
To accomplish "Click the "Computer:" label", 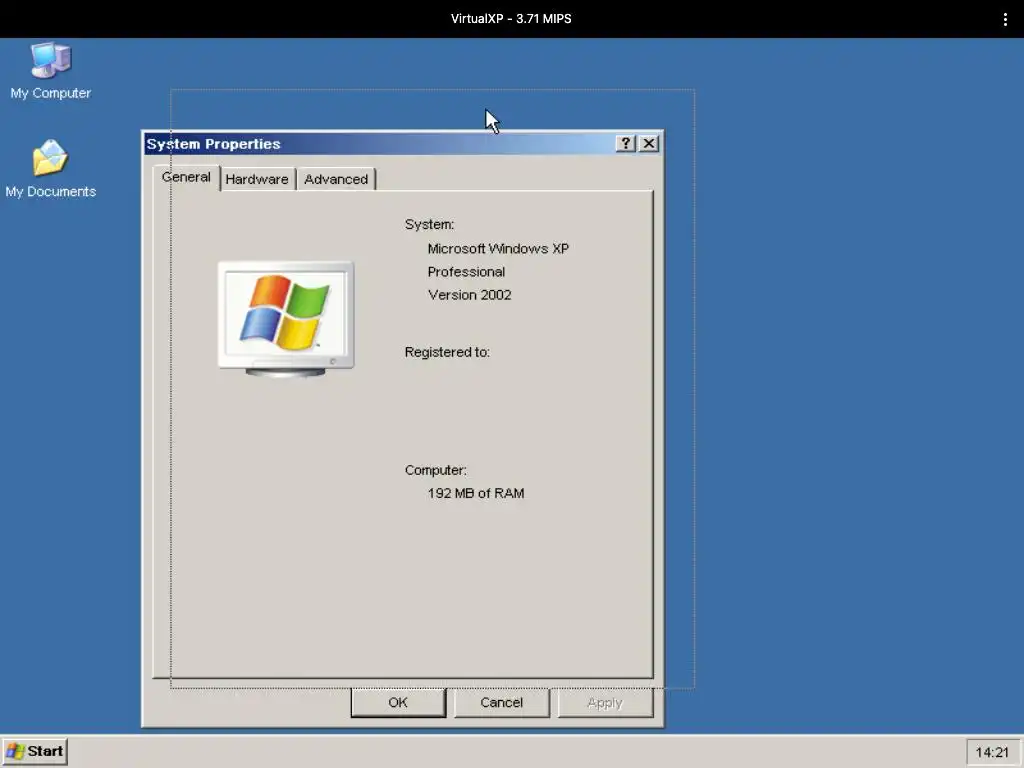I will coord(436,470).
